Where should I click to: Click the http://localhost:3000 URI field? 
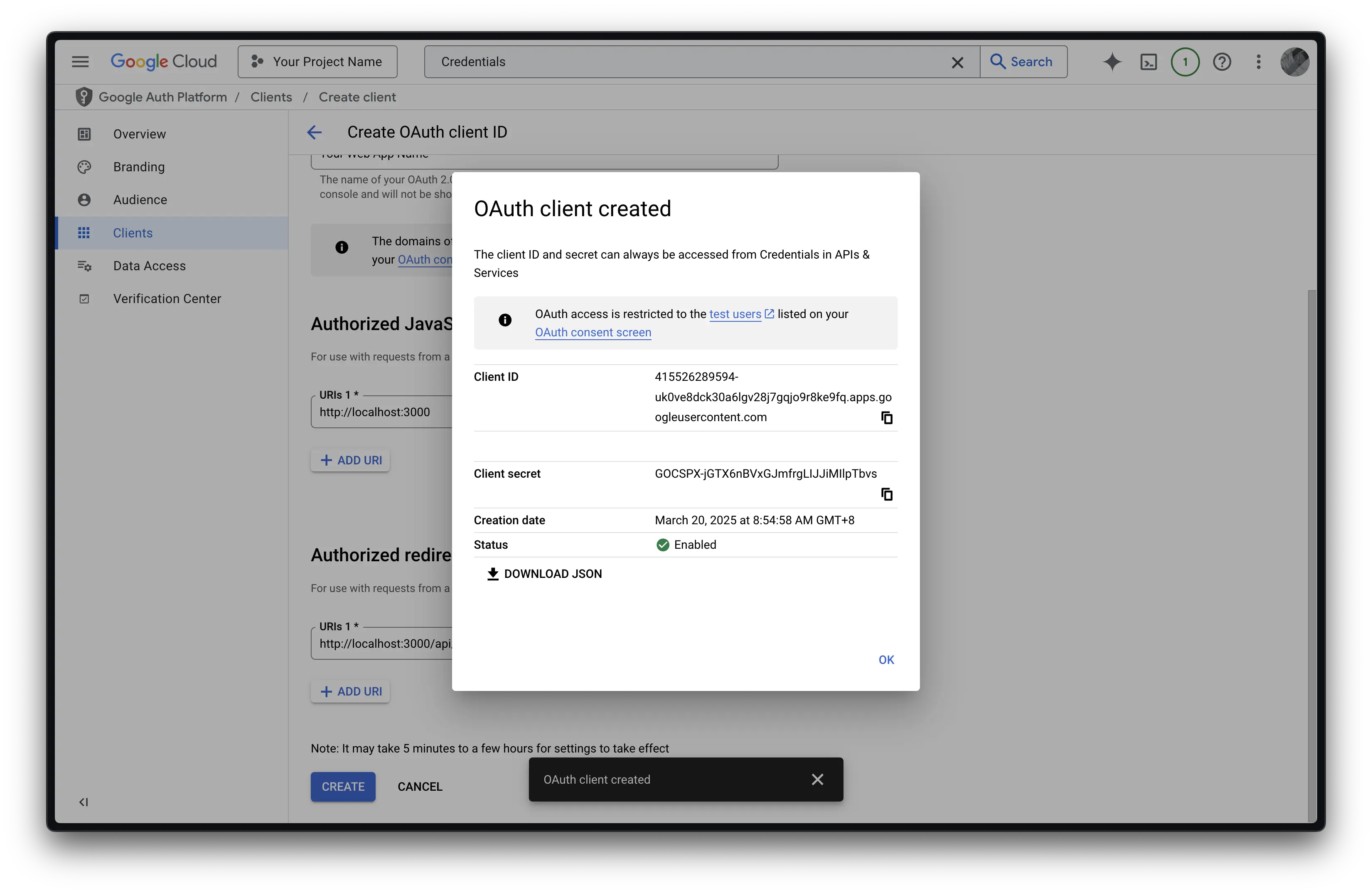[x=381, y=412]
